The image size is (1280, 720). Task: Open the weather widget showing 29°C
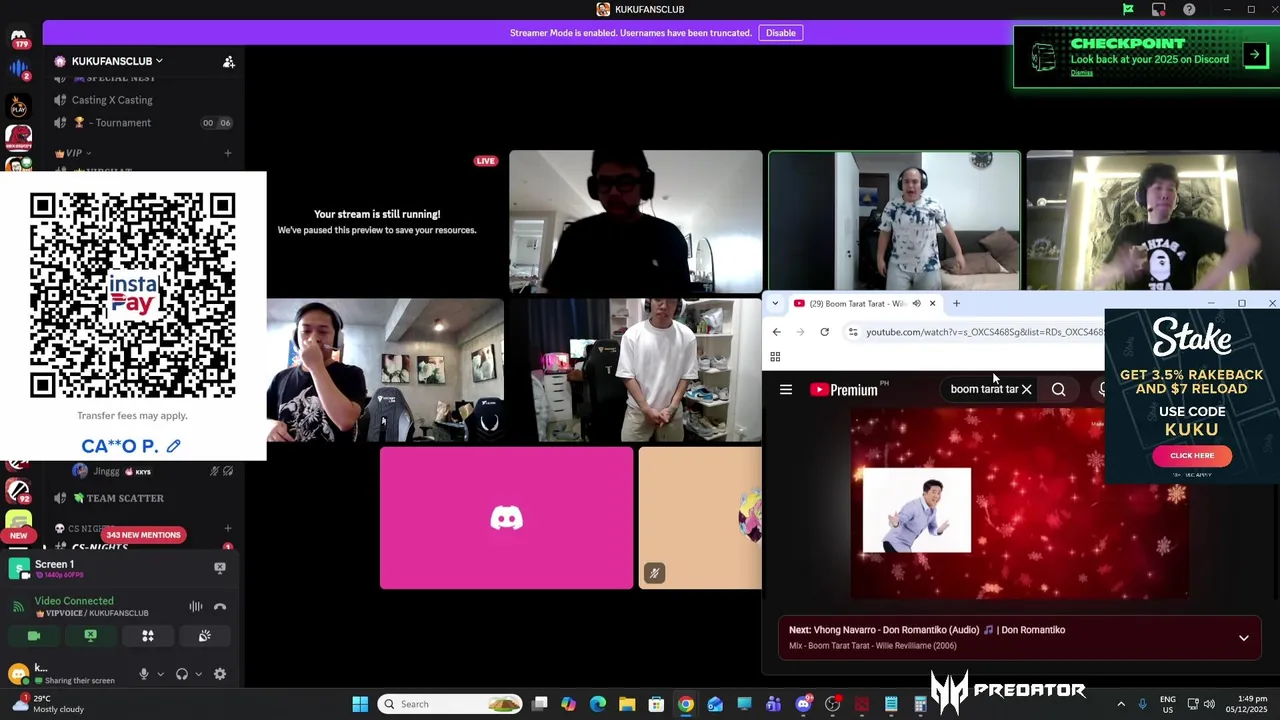point(48,704)
